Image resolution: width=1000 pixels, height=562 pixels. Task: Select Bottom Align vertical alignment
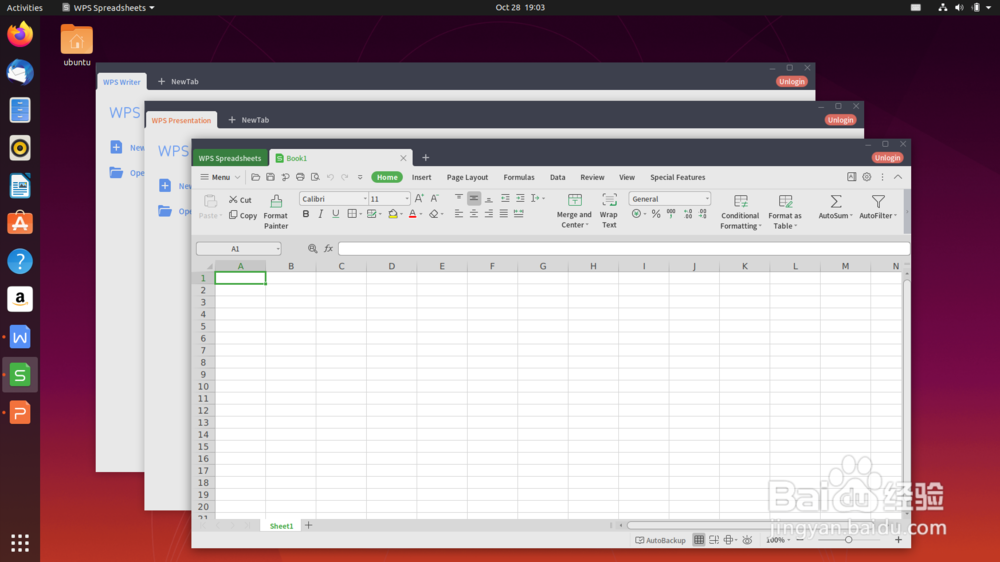(x=489, y=198)
